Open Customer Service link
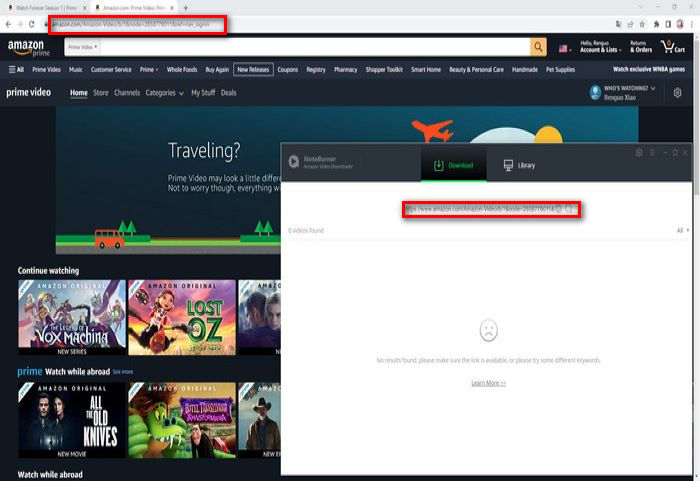The image size is (700, 481). tap(111, 69)
